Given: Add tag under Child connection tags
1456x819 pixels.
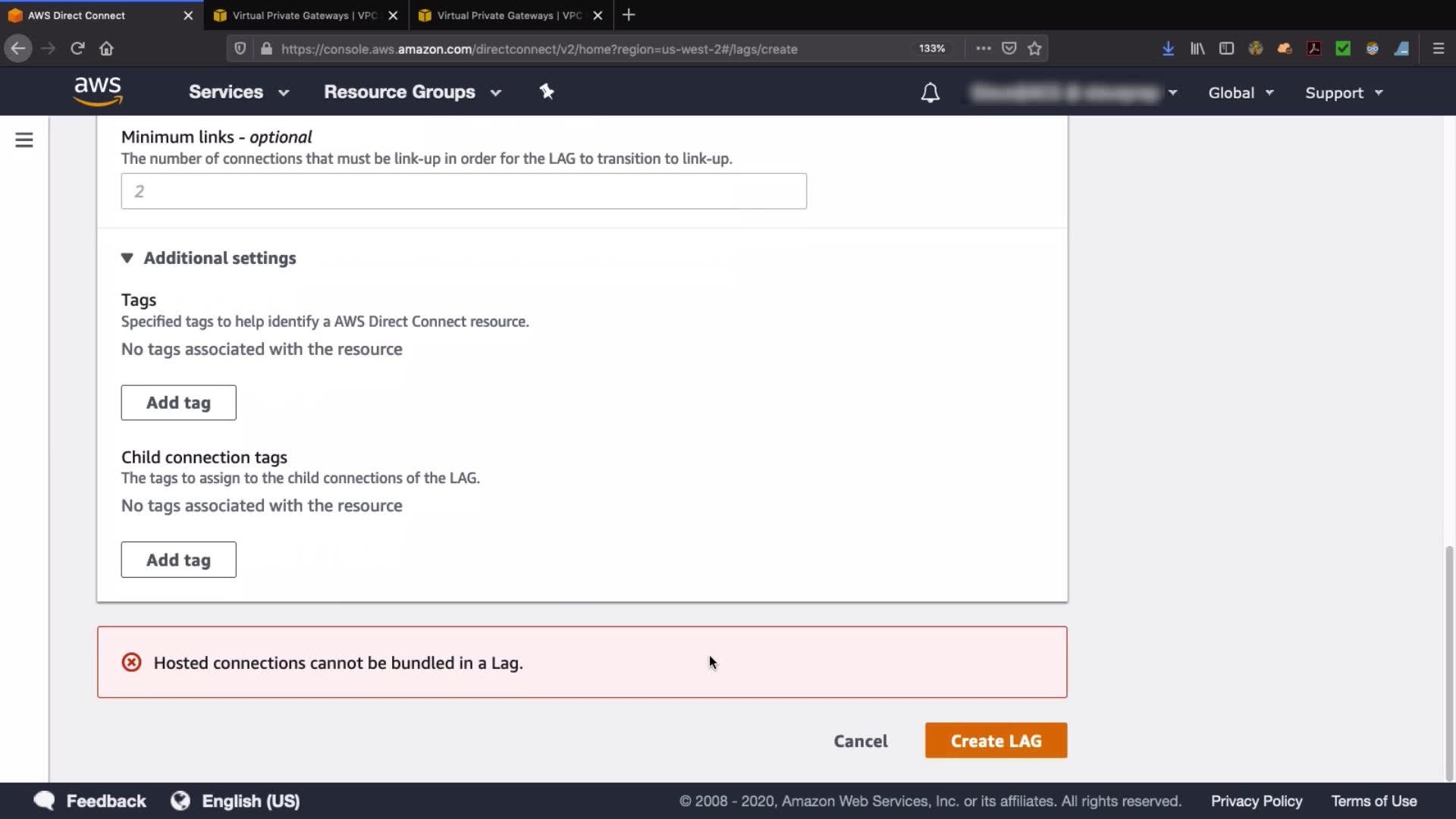Looking at the screenshot, I should point(178,560).
